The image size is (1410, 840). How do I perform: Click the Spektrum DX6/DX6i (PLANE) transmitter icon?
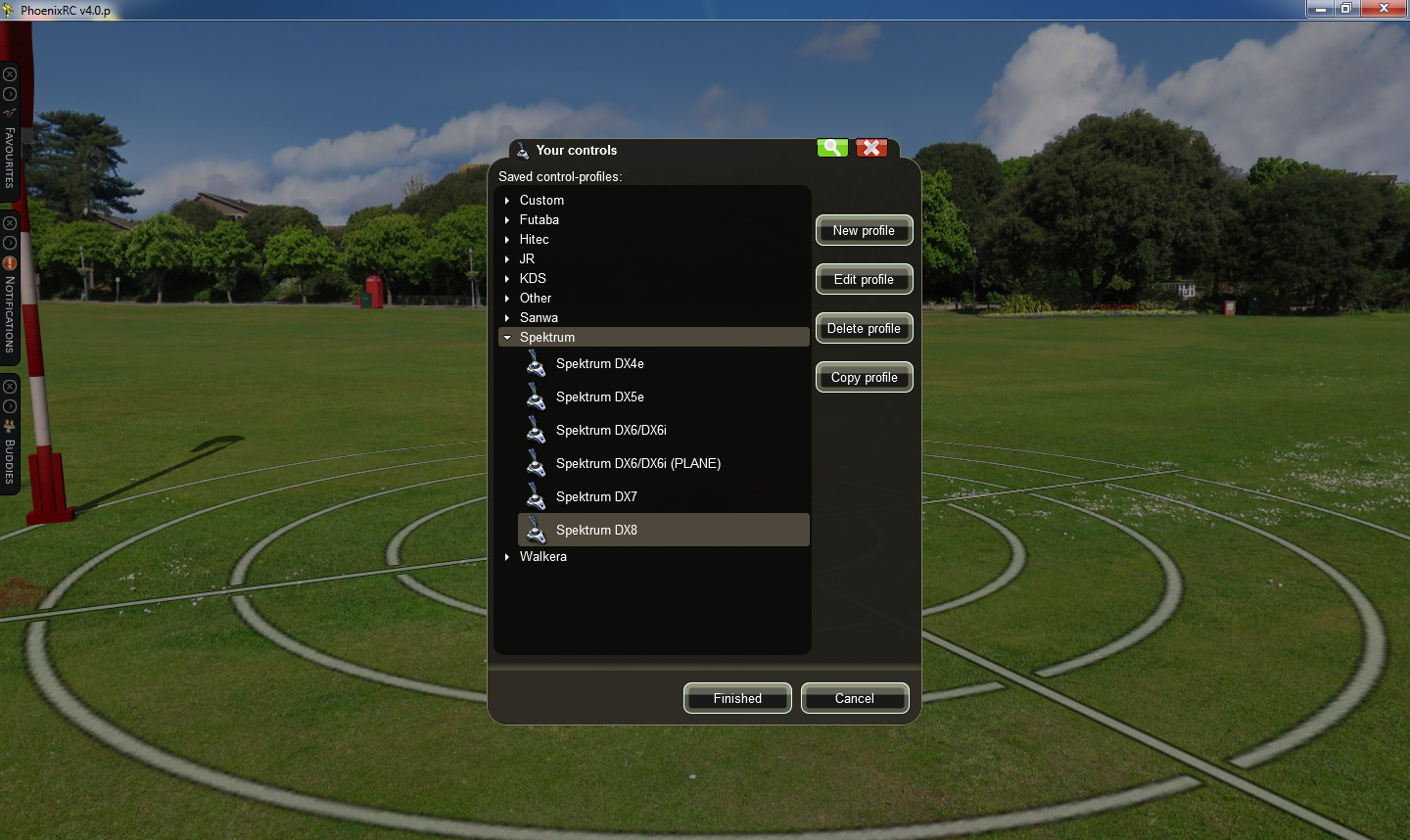coord(536,464)
